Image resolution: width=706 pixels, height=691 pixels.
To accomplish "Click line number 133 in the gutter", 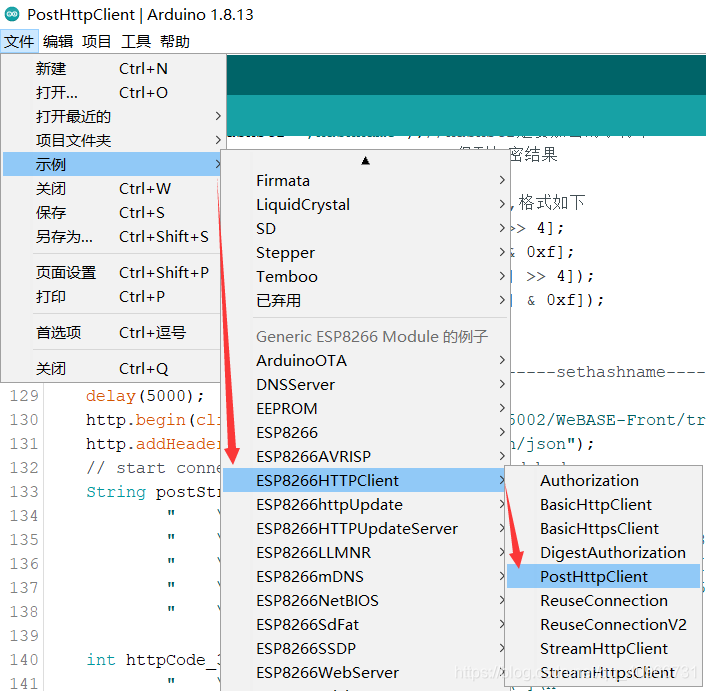I will [24, 492].
